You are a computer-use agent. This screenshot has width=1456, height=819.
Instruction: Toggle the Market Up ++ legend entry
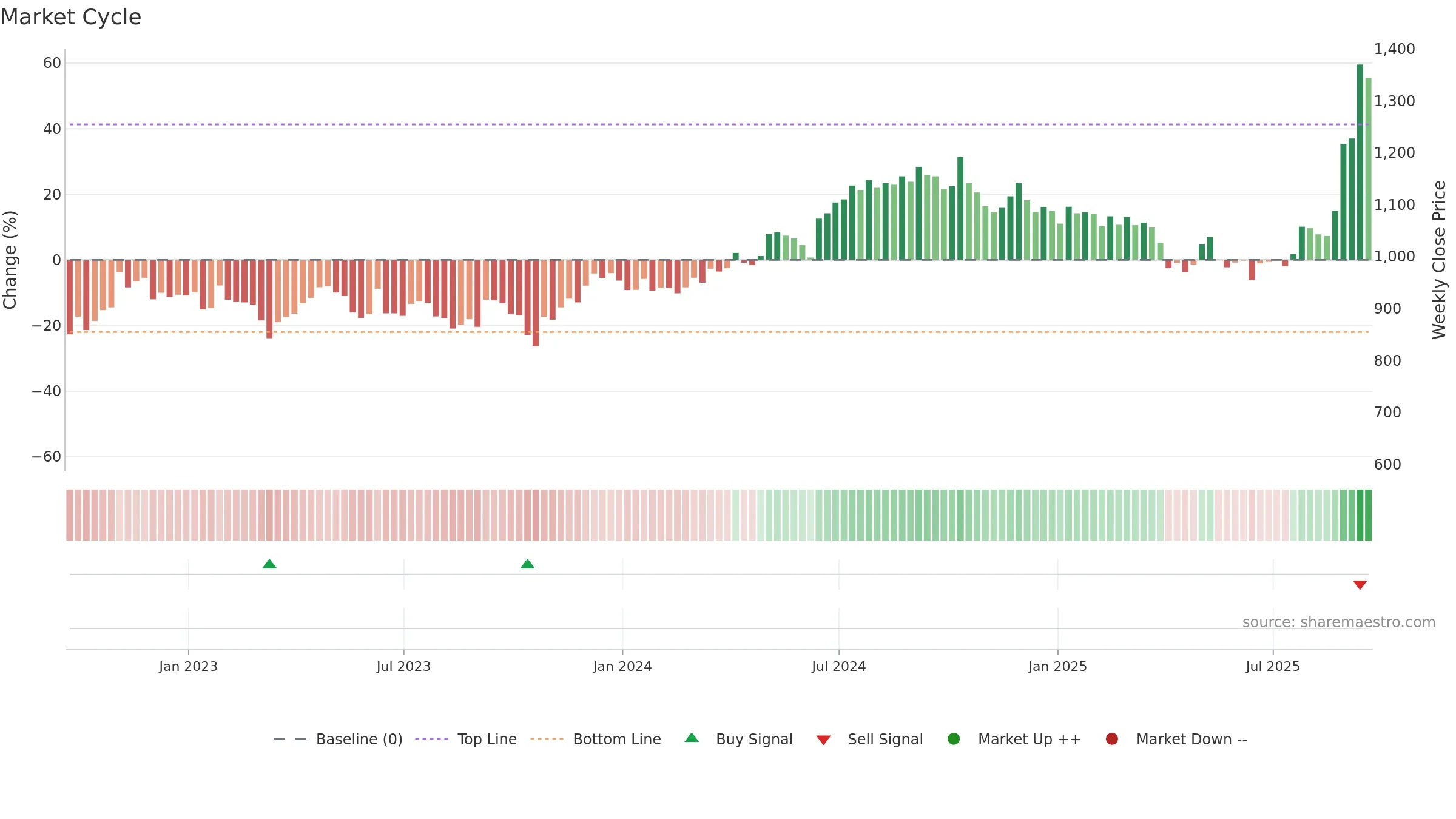click(1014, 739)
